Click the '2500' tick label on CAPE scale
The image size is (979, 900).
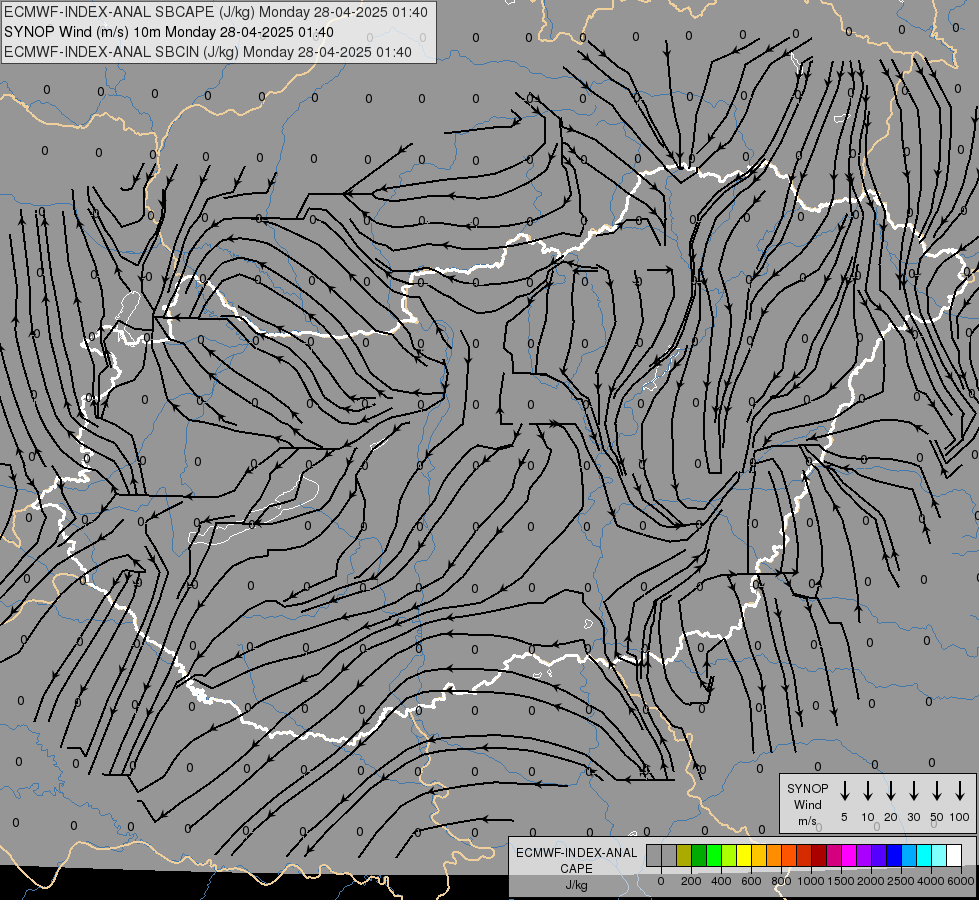pos(901,881)
